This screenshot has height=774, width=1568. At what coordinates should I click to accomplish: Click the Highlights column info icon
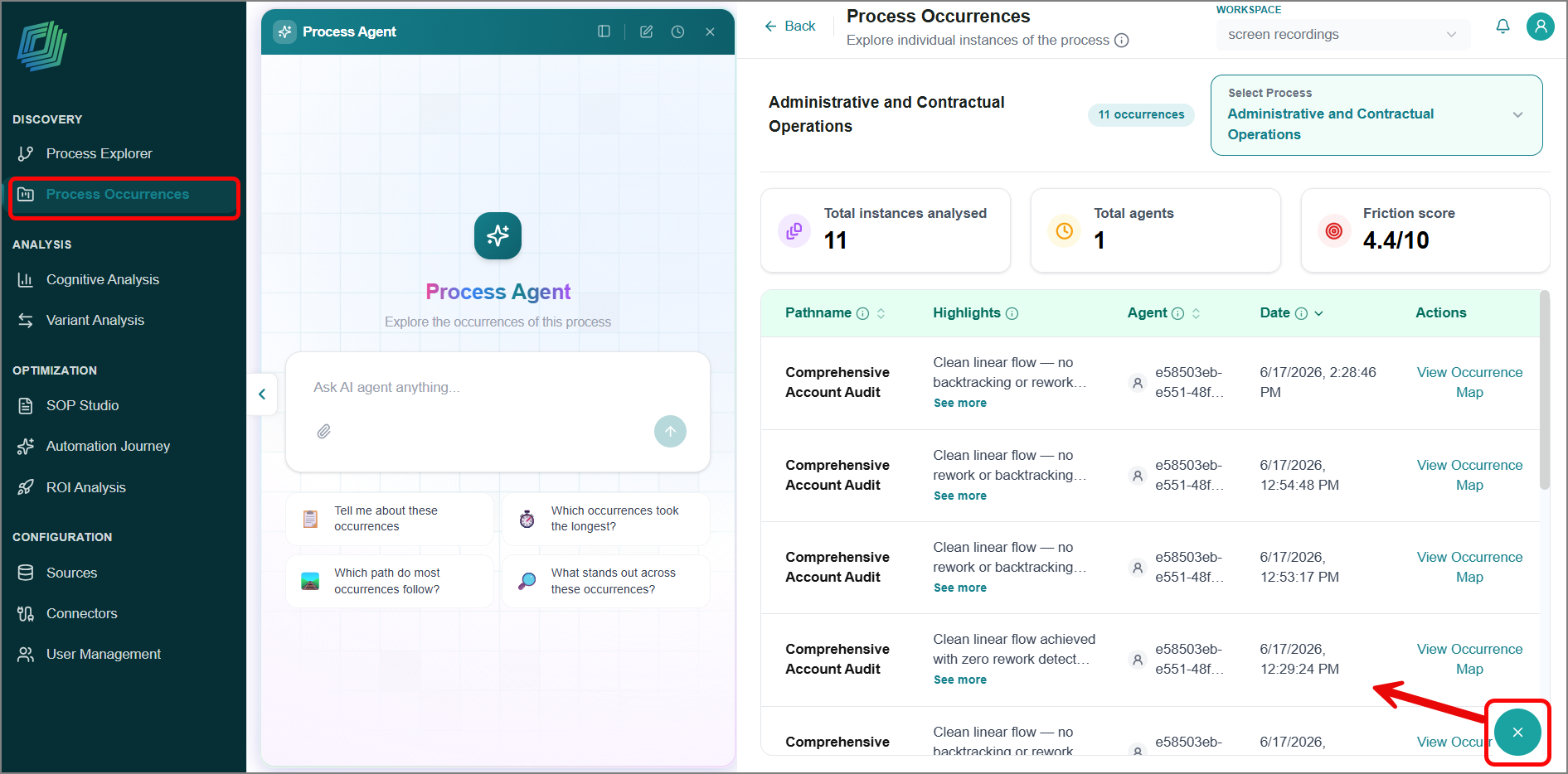1012,313
